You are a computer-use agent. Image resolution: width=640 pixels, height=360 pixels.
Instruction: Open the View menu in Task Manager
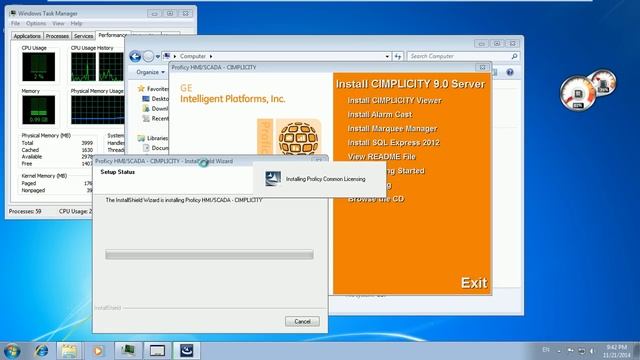[58, 24]
